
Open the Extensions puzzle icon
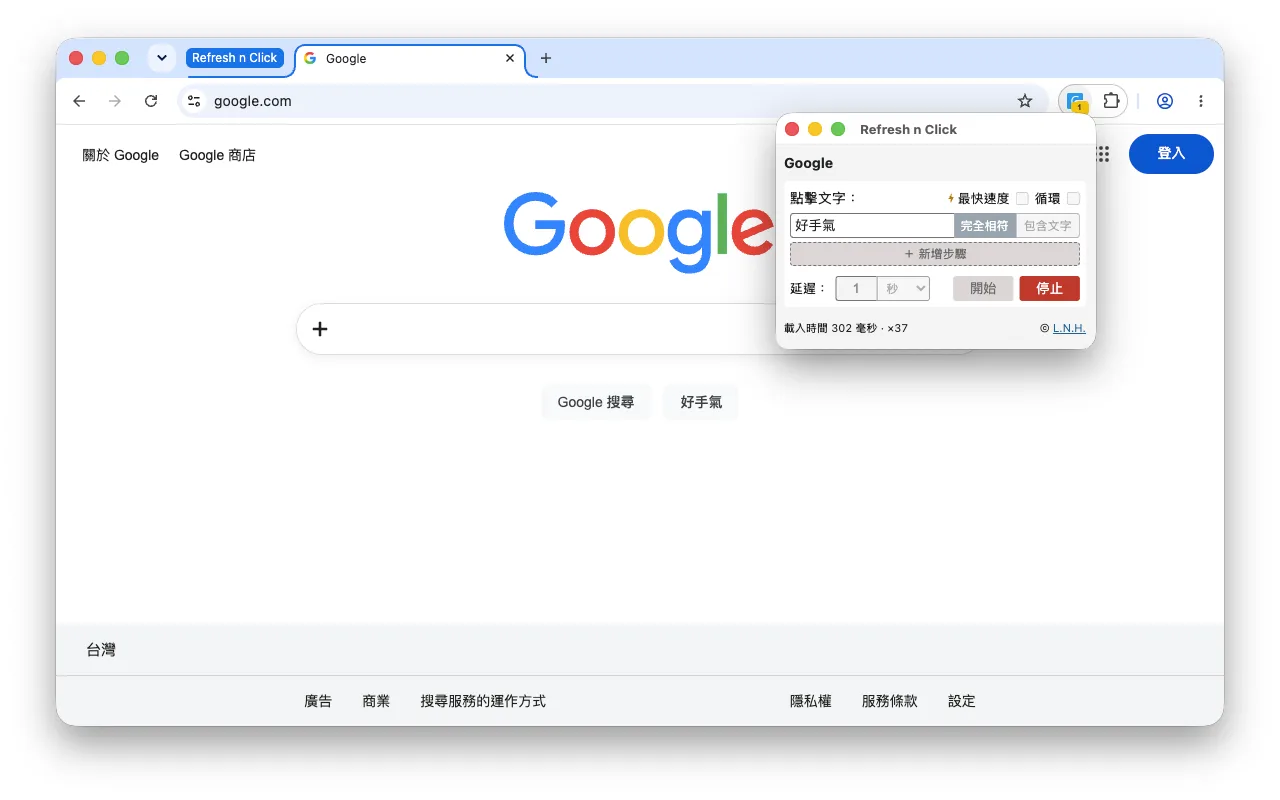tap(1111, 101)
